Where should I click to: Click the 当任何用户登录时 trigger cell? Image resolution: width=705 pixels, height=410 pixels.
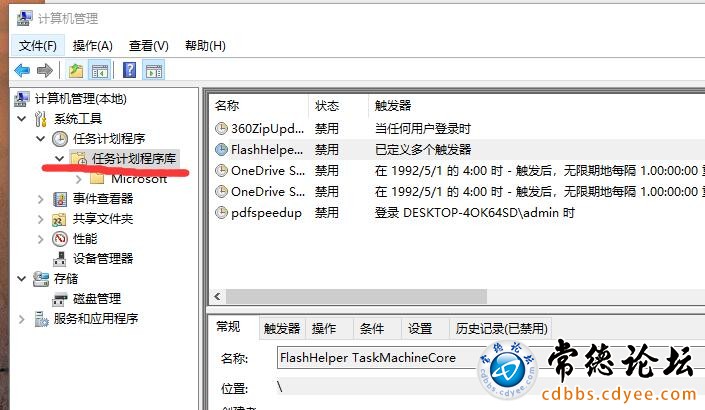(x=423, y=129)
